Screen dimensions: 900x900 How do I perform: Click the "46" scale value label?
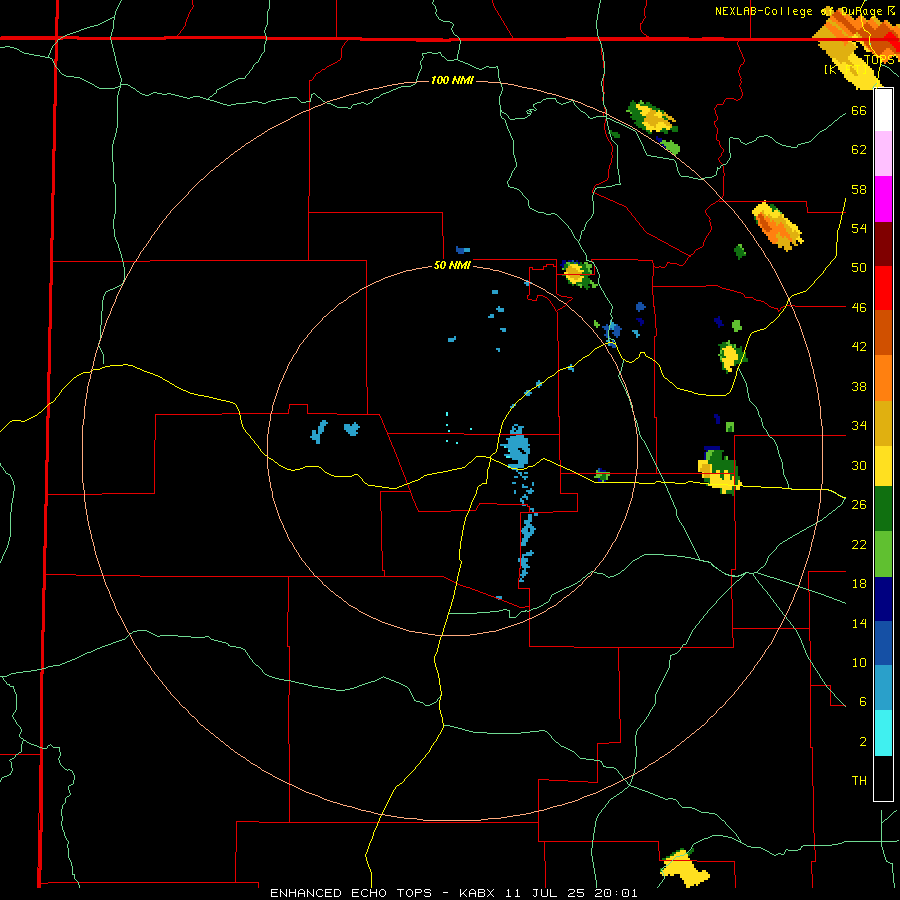tap(859, 307)
